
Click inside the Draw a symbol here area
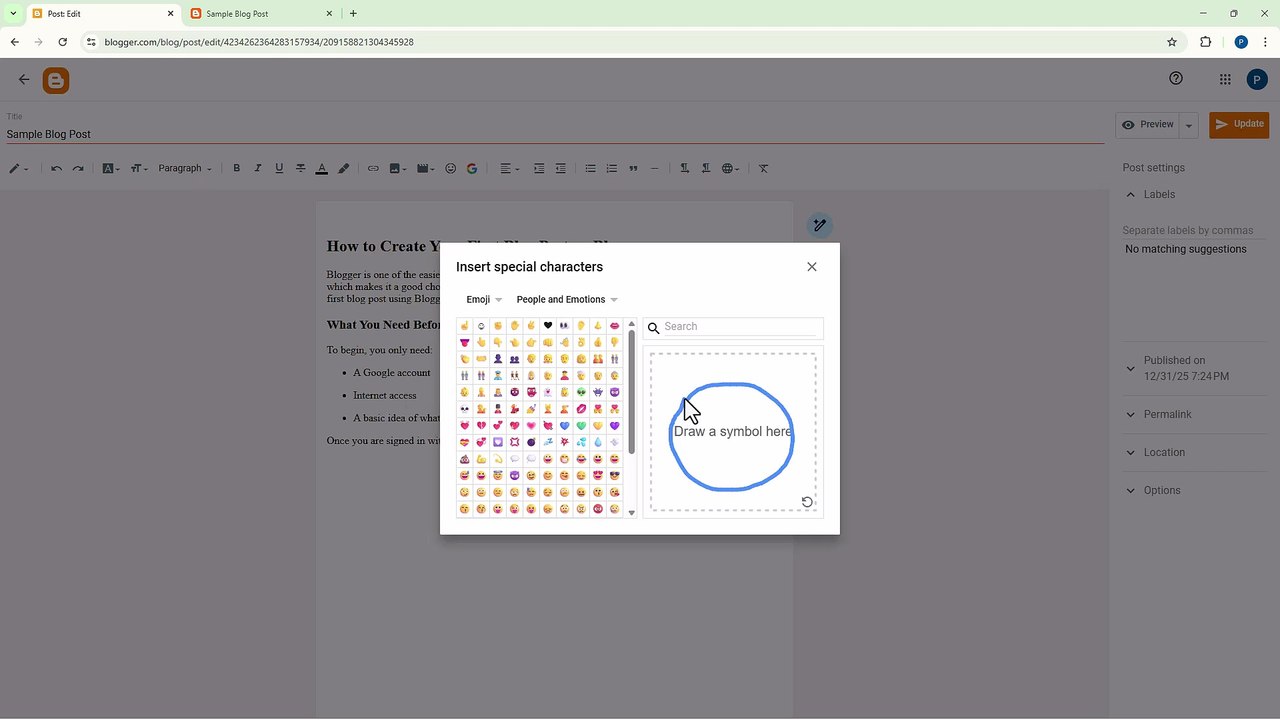click(733, 432)
